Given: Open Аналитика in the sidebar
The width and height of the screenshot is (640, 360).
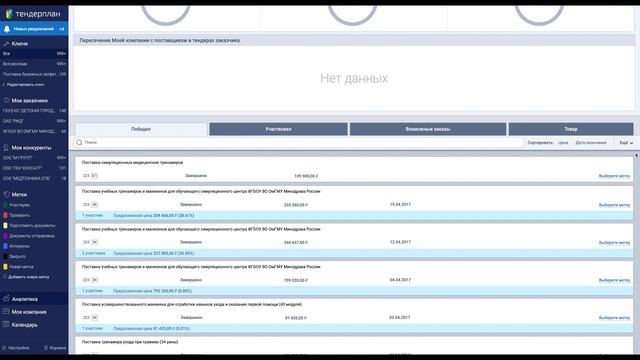Looking at the screenshot, I should click(34, 299).
